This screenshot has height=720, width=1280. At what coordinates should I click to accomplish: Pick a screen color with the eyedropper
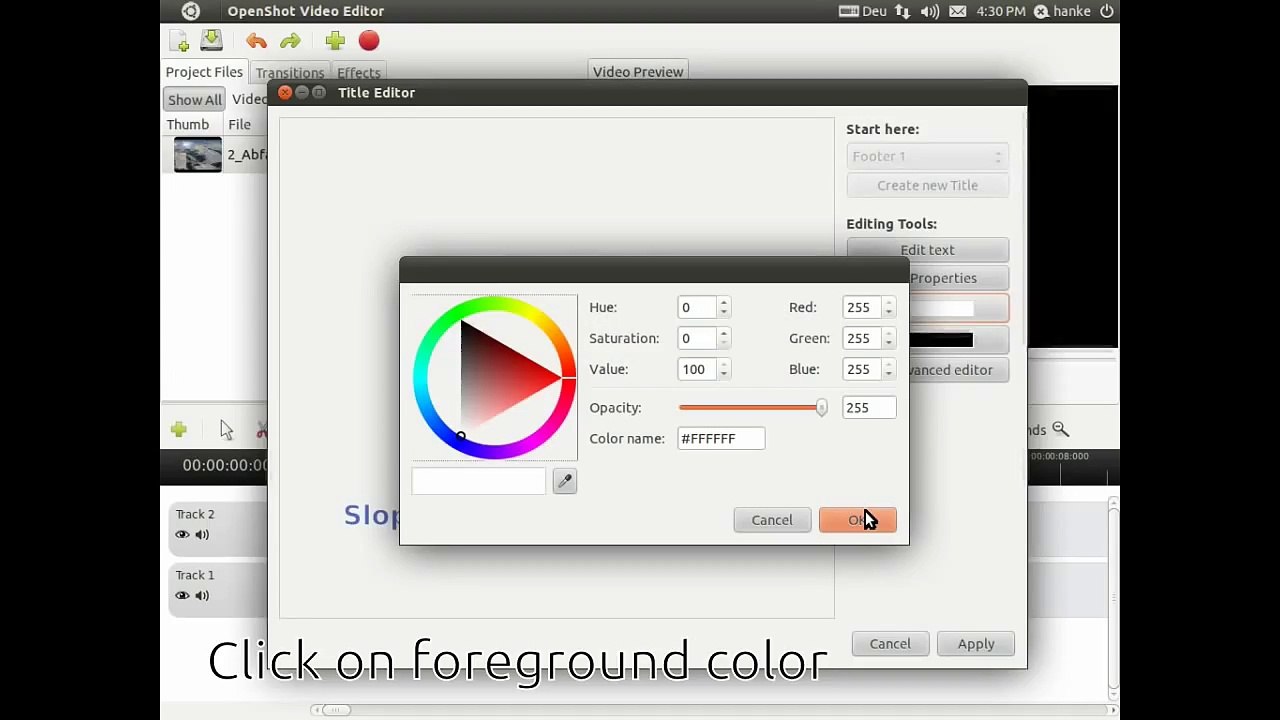point(565,482)
